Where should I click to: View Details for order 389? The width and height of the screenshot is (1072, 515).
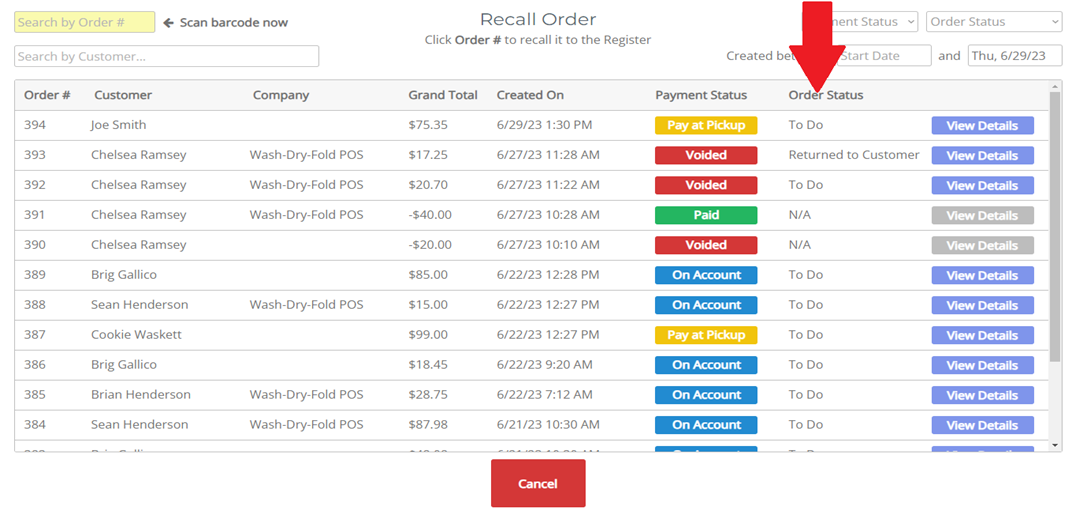[x=982, y=276]
